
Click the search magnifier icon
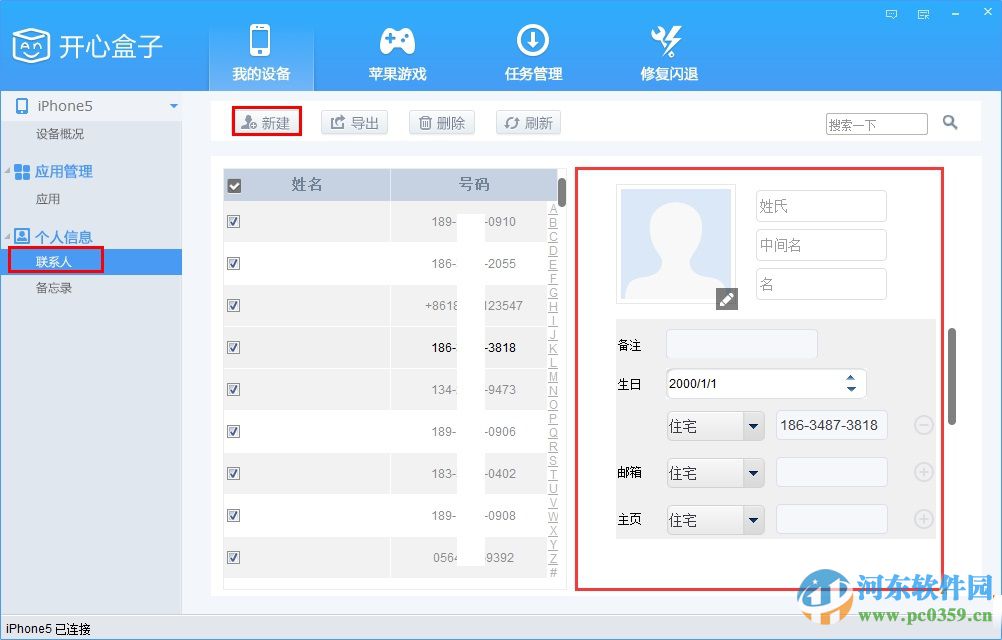pyautogui.click(x=949, y=122)
